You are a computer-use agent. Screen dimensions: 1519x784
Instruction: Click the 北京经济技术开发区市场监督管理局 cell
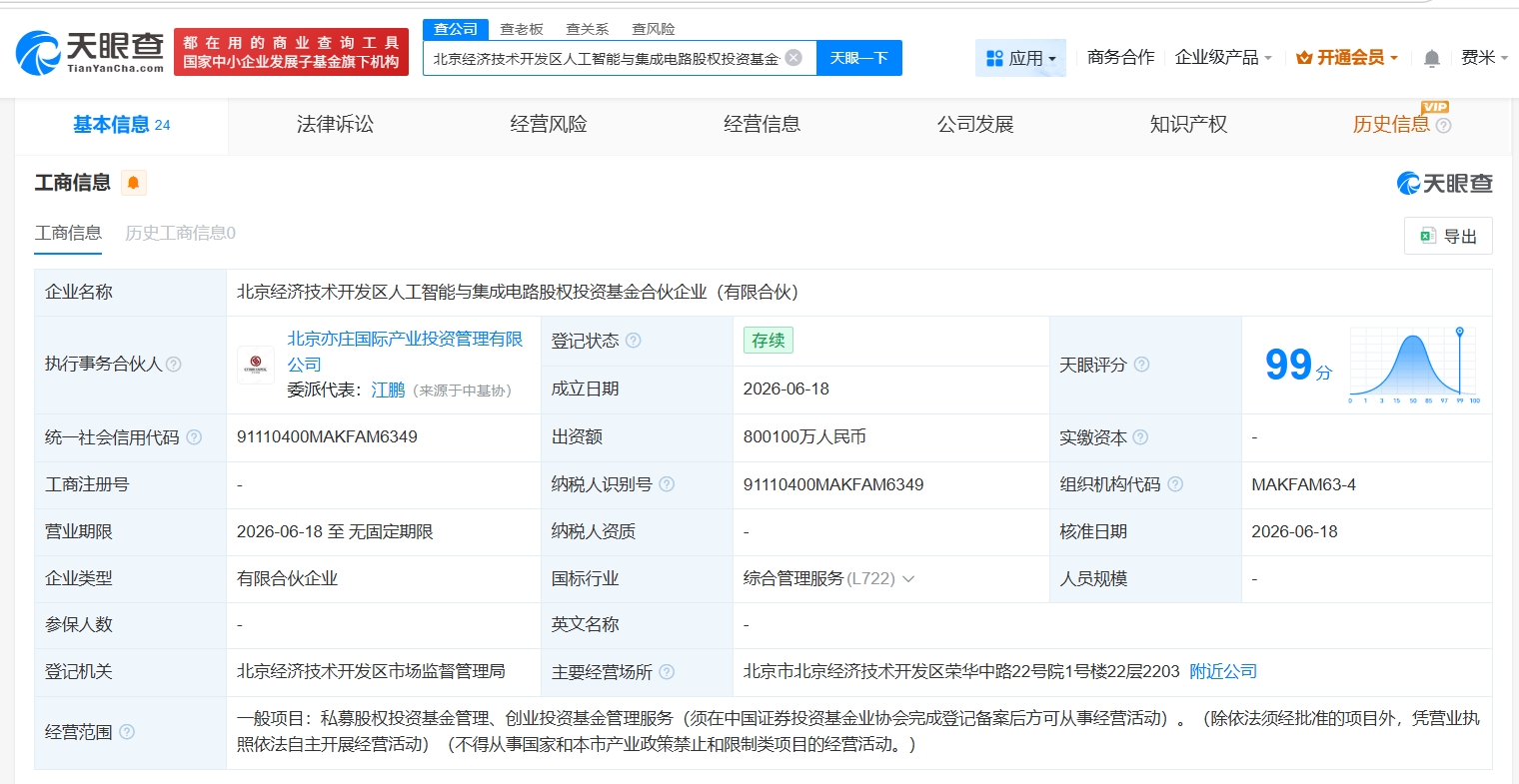371,672
